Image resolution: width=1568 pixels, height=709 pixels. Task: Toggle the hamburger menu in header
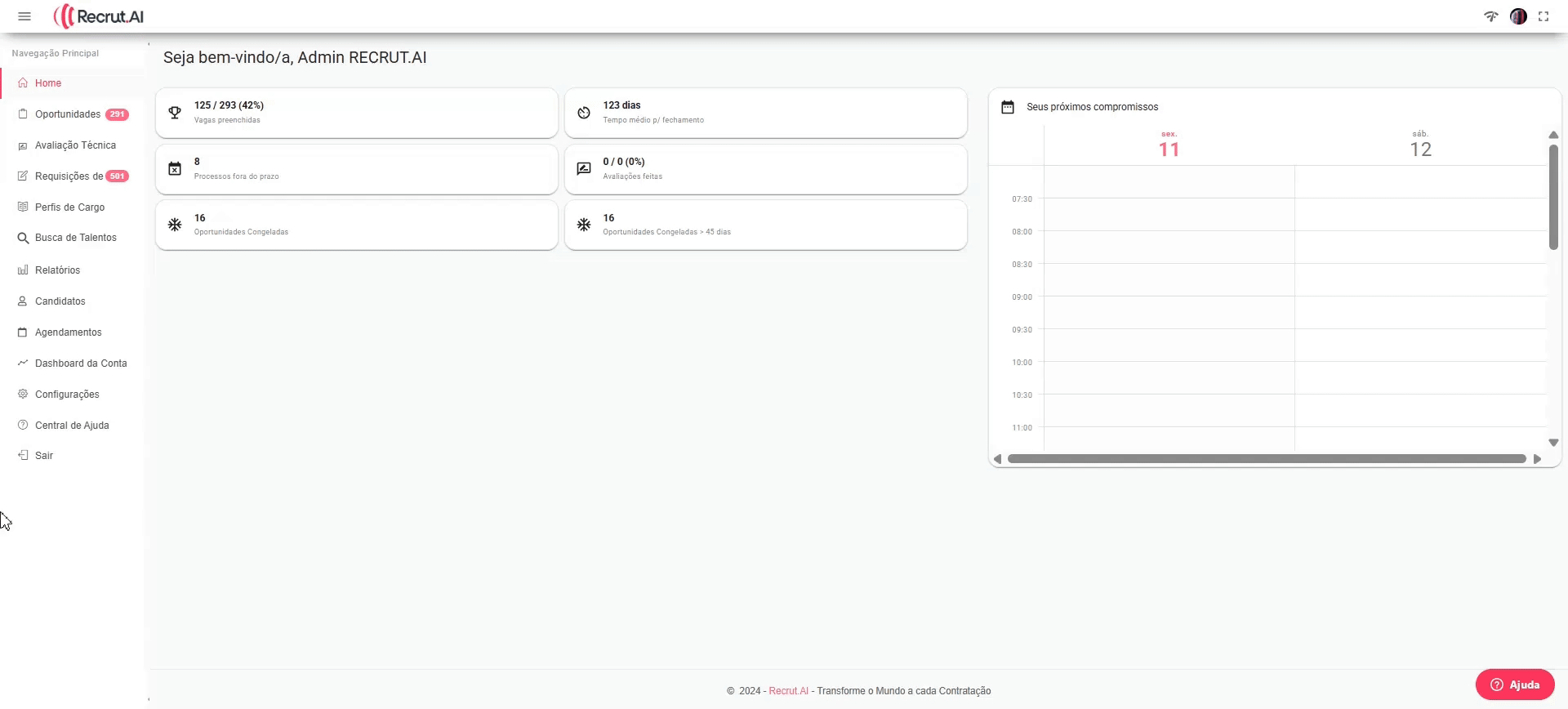(24, 16)
